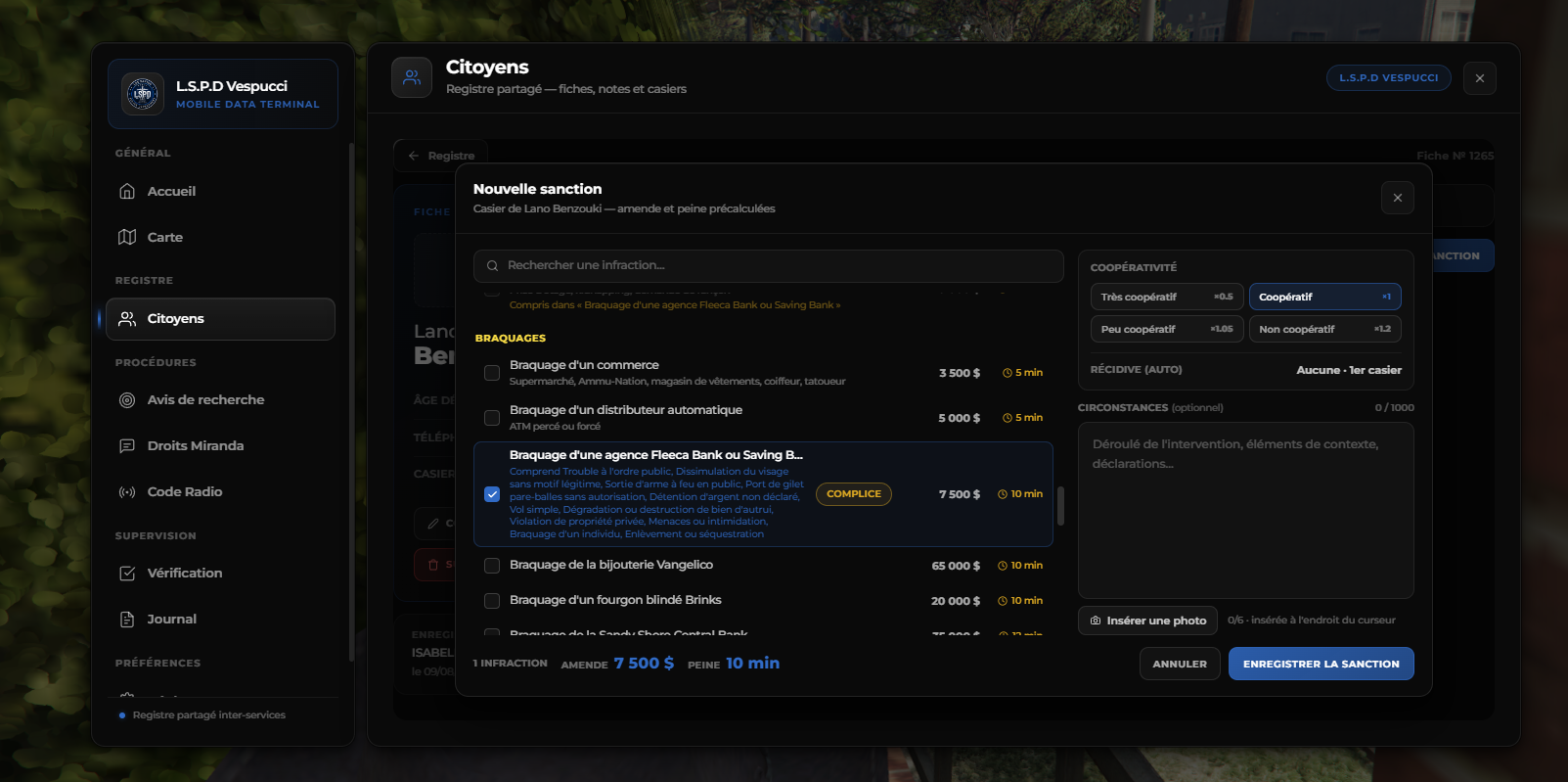The height and width of the screenshot is (782, 1568).
Task: Click the Annuler button
Action: pos(1180,664)
